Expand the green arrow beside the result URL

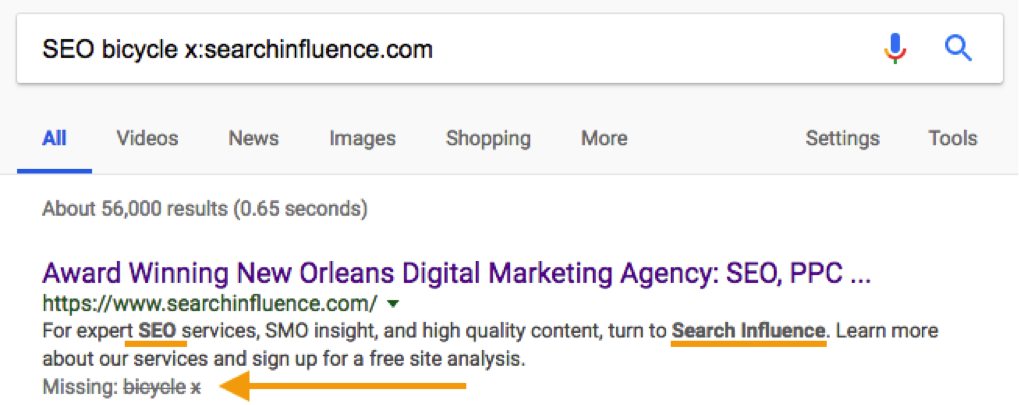pos(393,303)
